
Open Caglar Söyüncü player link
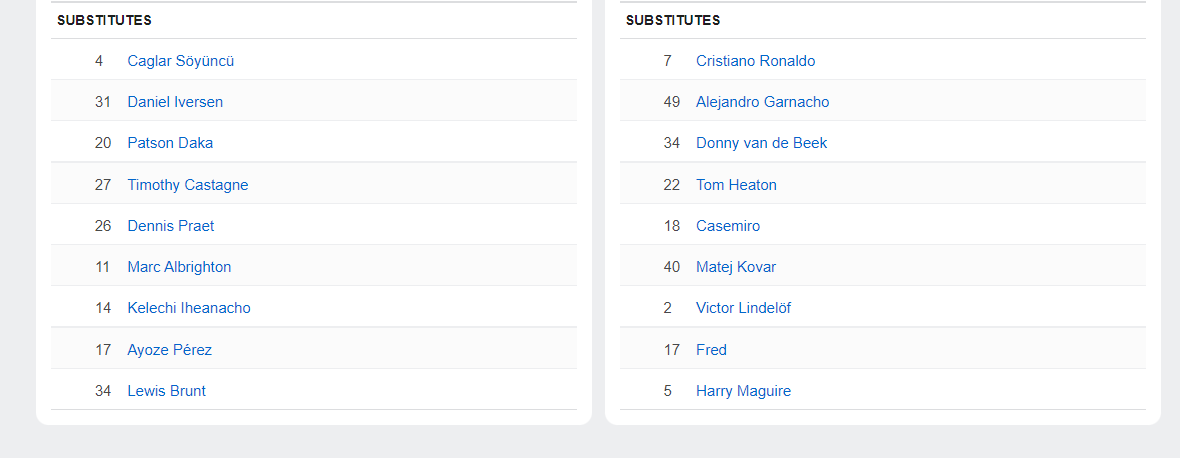[x=181, y=61]
